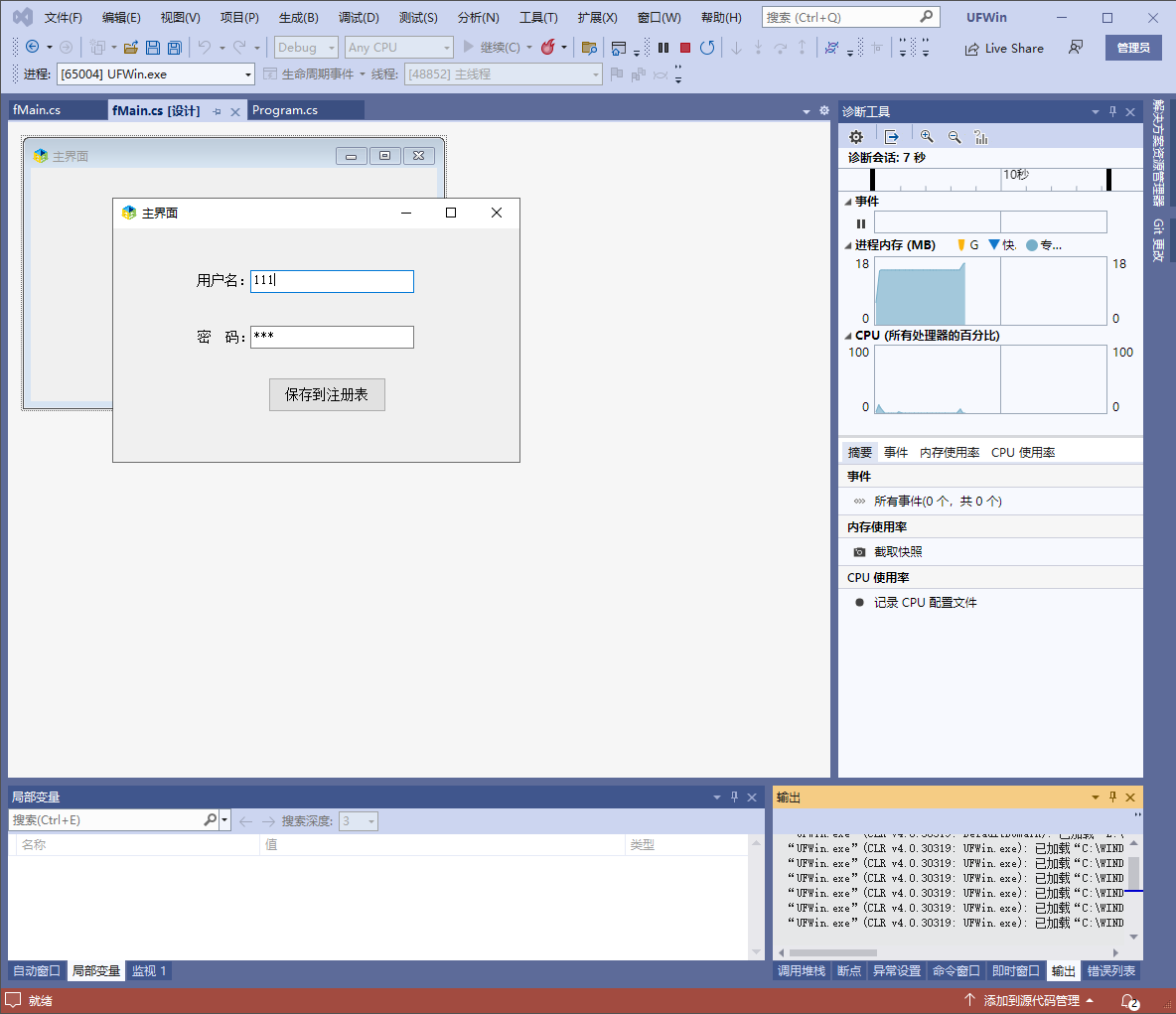Click the 管理员 button
The width and height of the screenshot is (1176, 1014).
click(1133, 48)
